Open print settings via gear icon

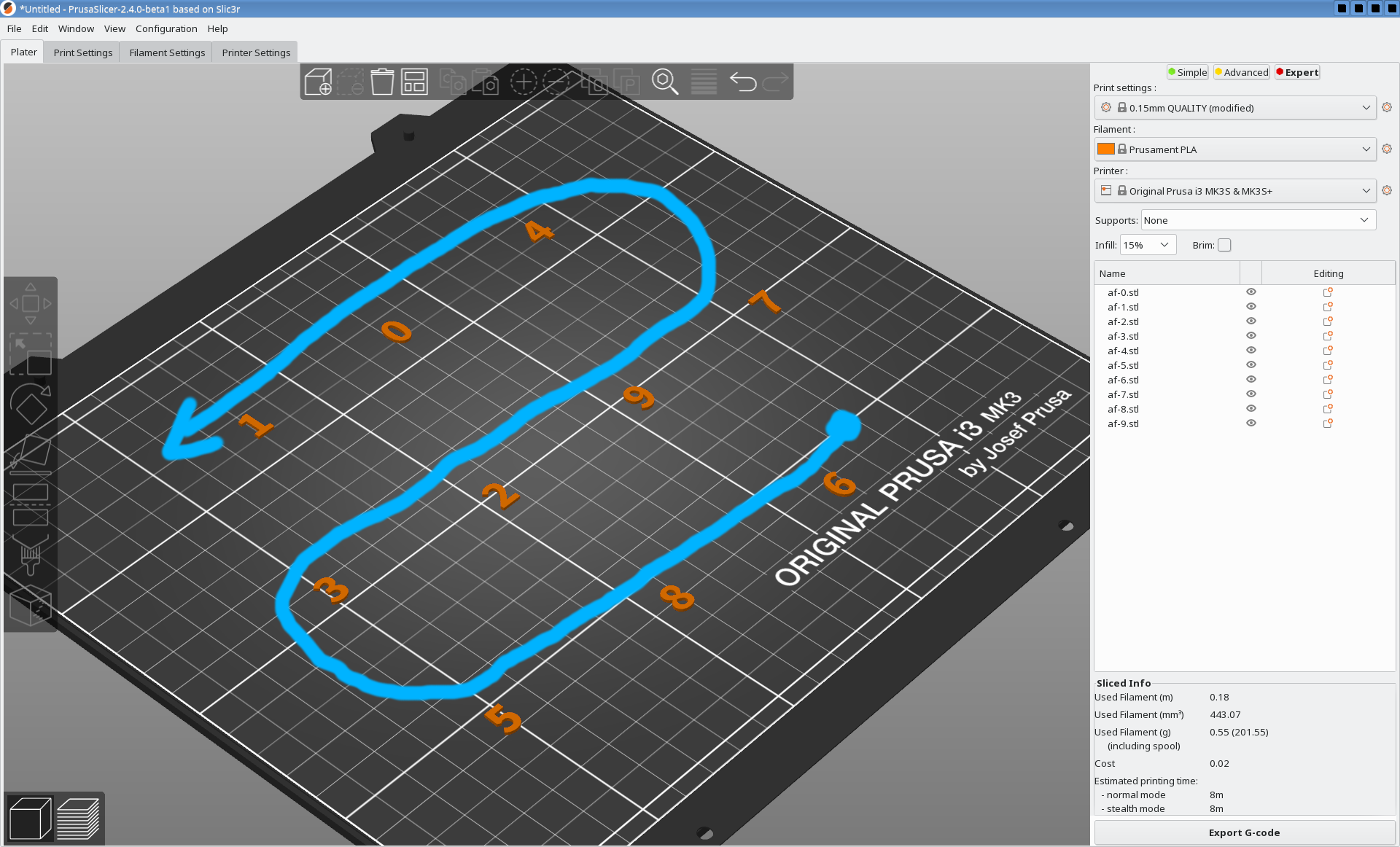coord(1387,108)
